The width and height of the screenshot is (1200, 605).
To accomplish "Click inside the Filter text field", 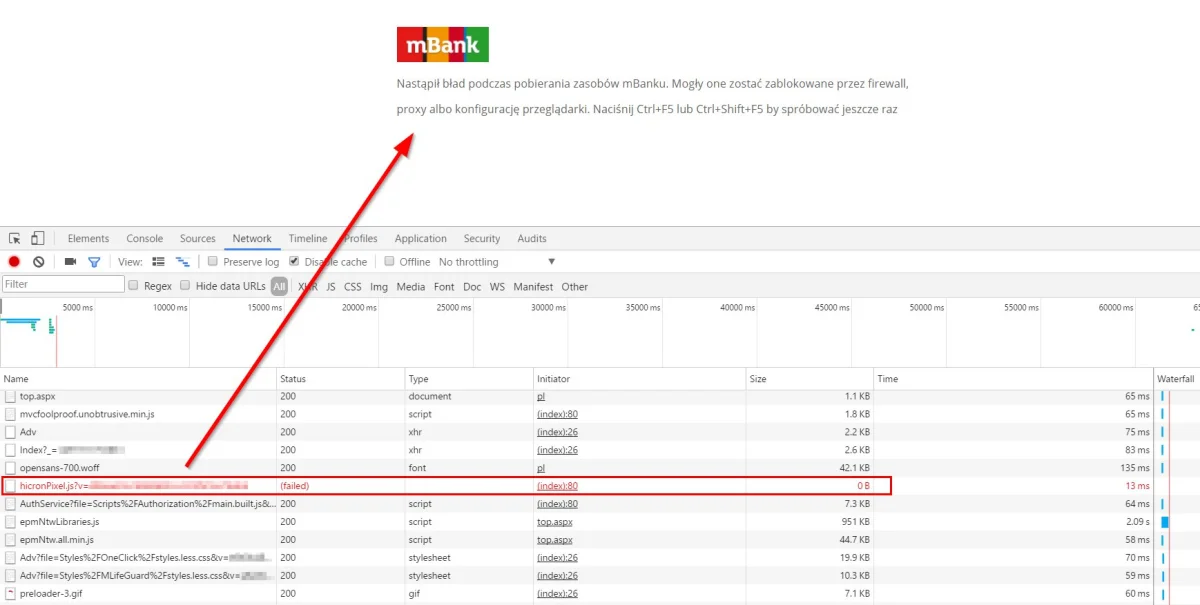I will pyautogui.click(x=62, y=285).
